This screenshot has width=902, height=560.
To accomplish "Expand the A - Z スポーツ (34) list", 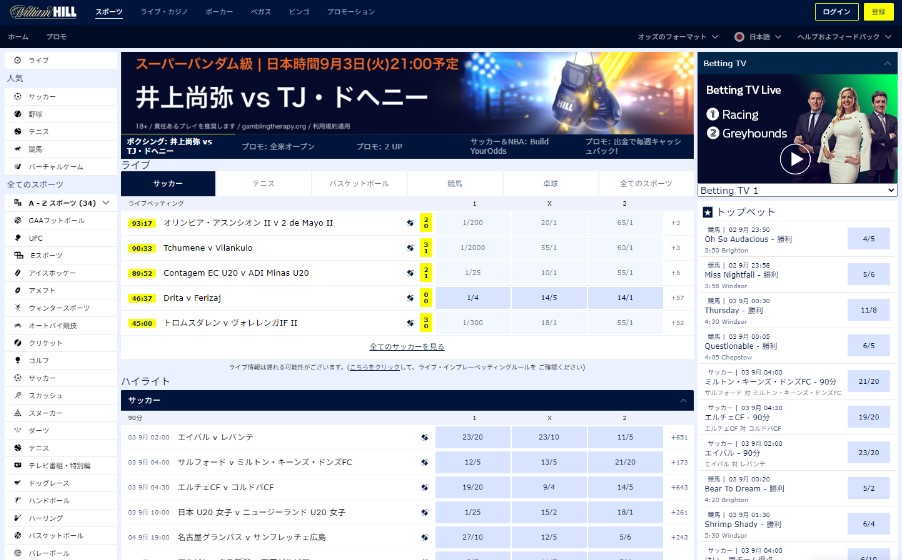I will (x=61, y=203).
